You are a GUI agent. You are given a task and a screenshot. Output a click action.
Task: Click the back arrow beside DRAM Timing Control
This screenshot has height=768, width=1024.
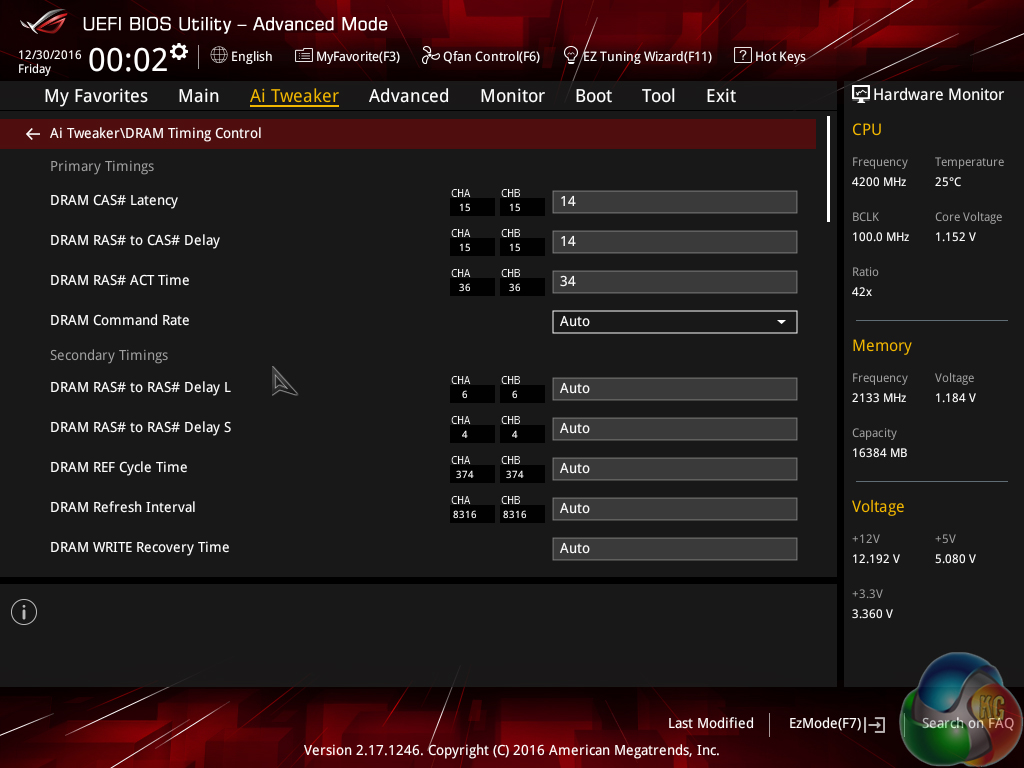tap(33, 133)
